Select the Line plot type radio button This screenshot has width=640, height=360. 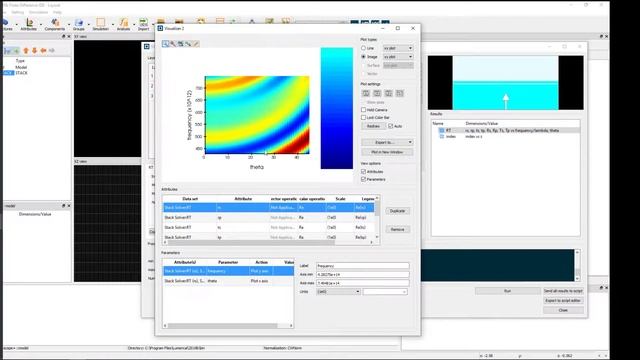point(363,48)
